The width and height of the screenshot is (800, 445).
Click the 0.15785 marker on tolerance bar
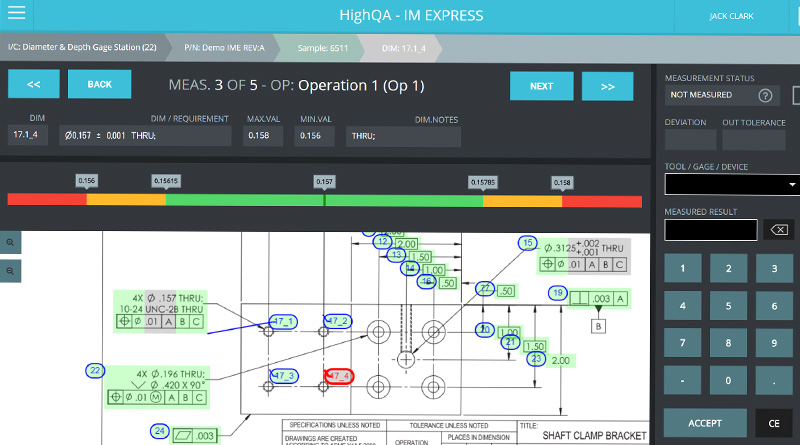483,182
